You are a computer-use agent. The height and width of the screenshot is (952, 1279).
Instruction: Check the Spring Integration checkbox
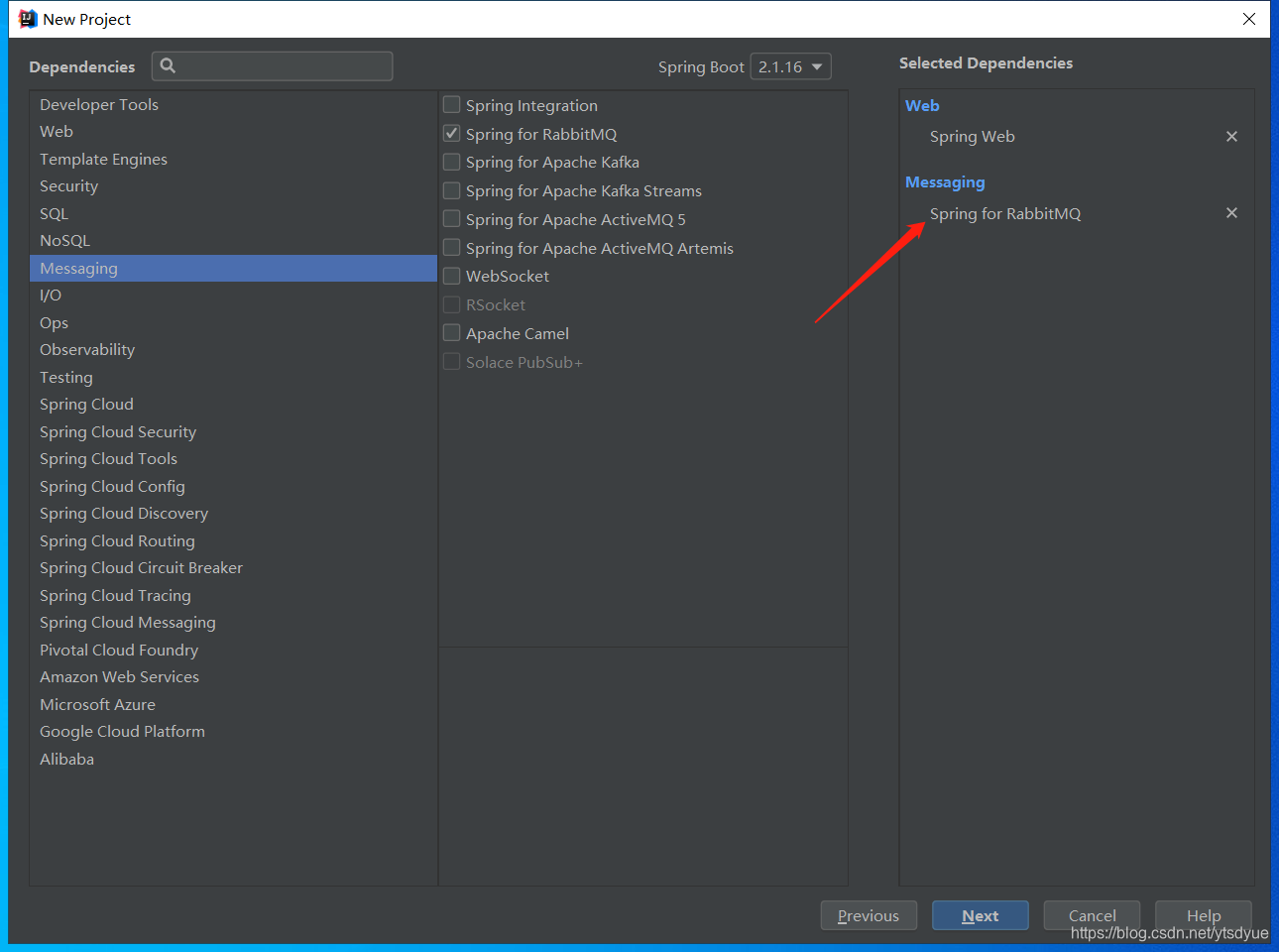(x=452, y=104)
